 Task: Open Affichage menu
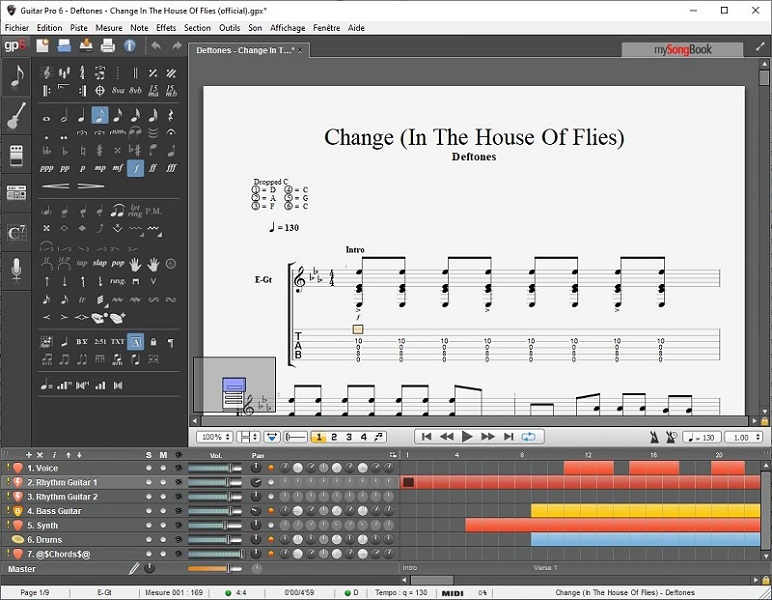288,28
